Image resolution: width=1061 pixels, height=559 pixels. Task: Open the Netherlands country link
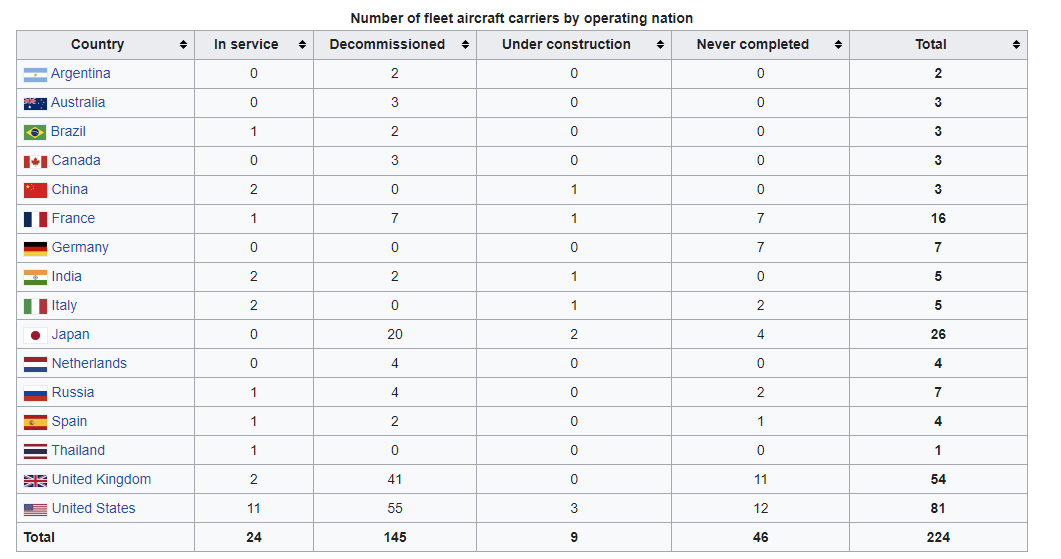click(x=89, y=363)
